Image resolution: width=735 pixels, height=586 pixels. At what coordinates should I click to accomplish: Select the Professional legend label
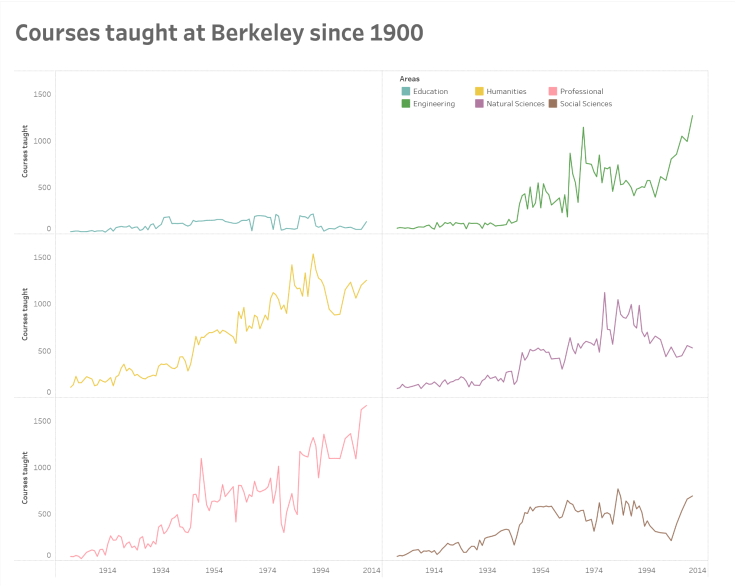(x=581, y=91)
